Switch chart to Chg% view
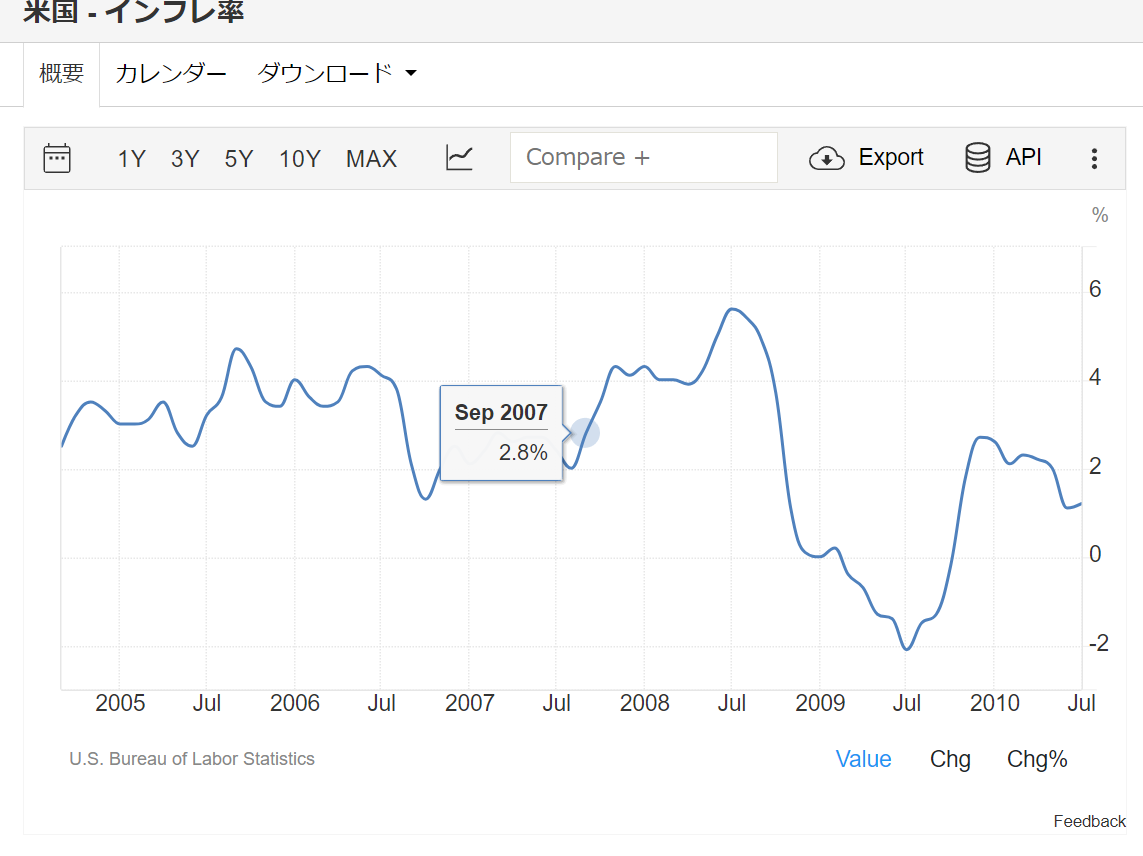The width and height of the screenshot is (1143, 856). pyautogui.click(x=1037, y=759)
